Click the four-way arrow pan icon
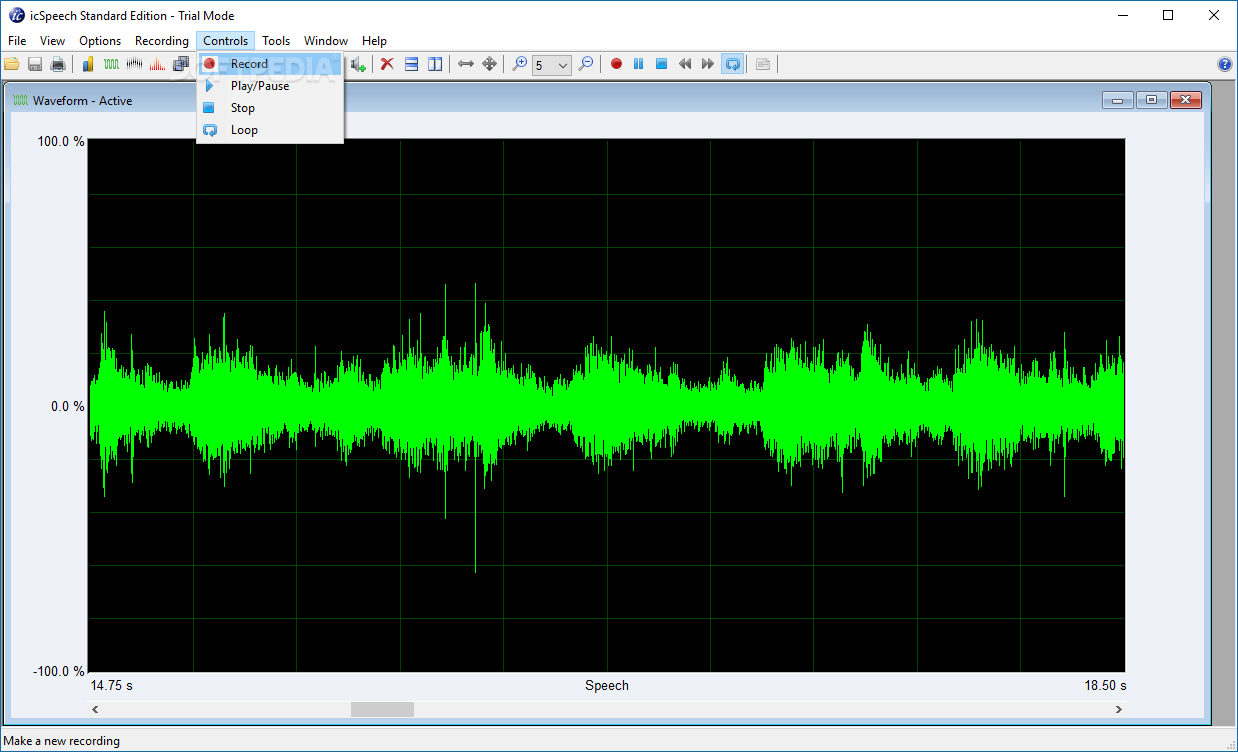The width and height of the screenshot is (1238, 752). pos(489,64)
